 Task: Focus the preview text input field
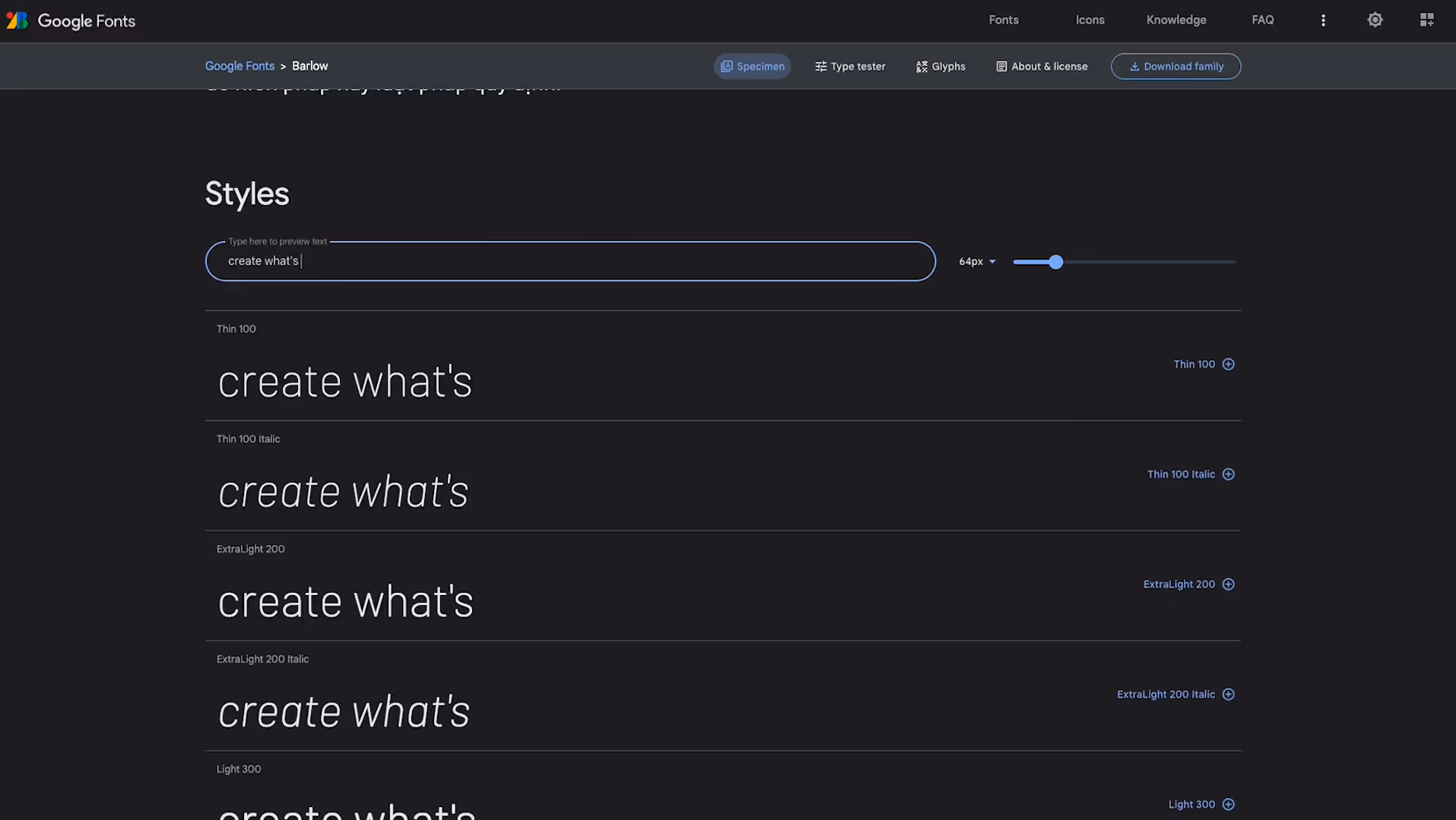coord(570,261)
